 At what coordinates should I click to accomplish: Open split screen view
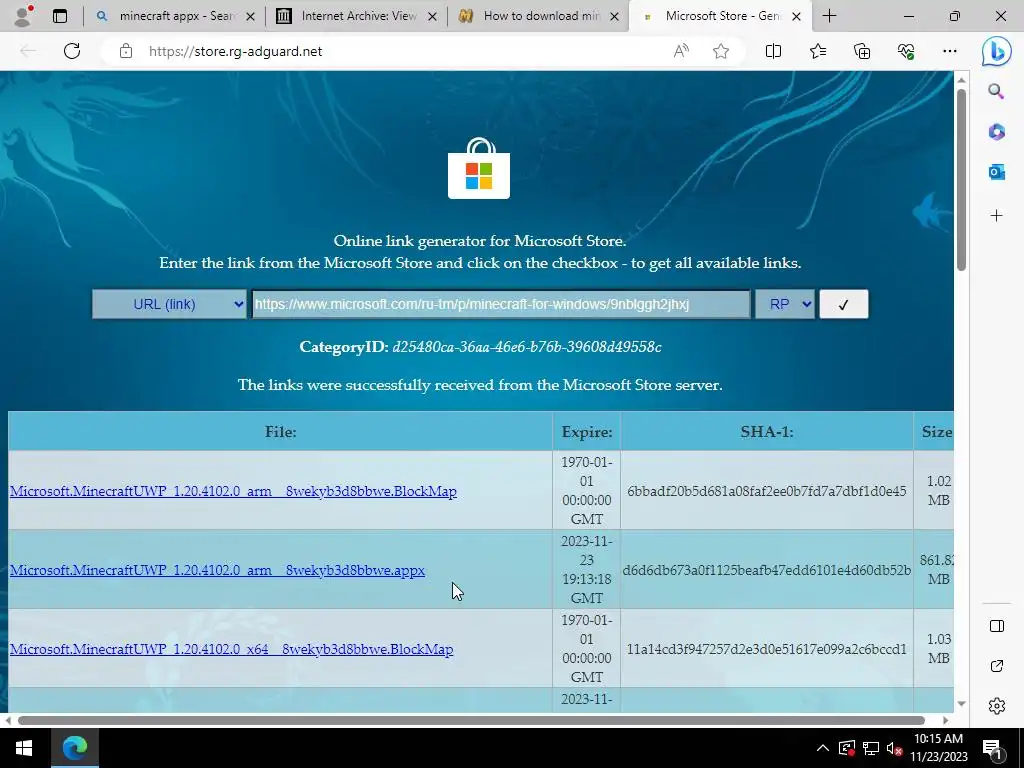(x=773, y=51)
